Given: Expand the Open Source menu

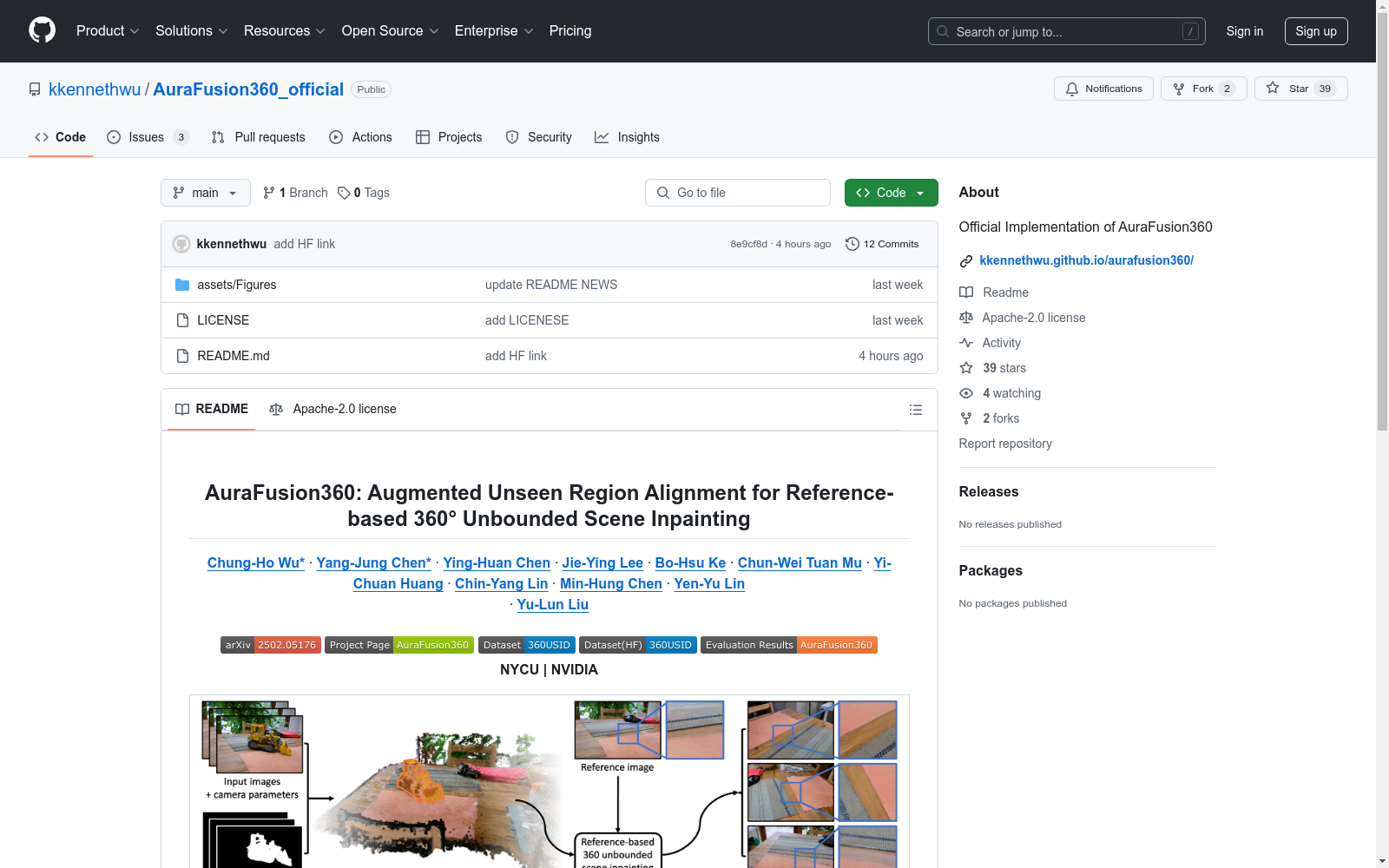Looking at the screenshot, I should [x=391, y=31].
